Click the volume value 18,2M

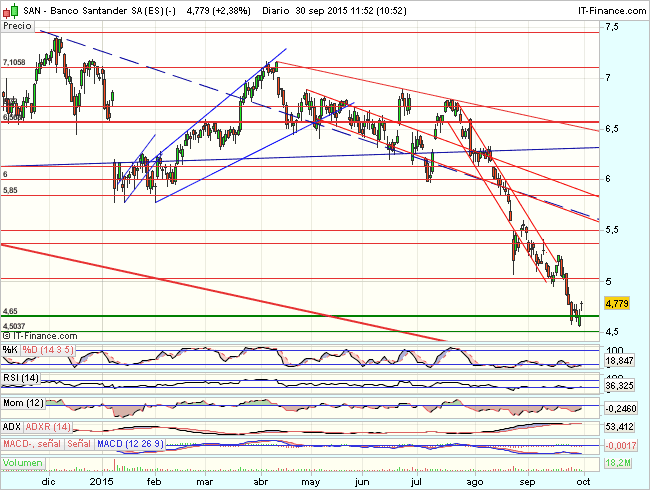tap(617, 463)
